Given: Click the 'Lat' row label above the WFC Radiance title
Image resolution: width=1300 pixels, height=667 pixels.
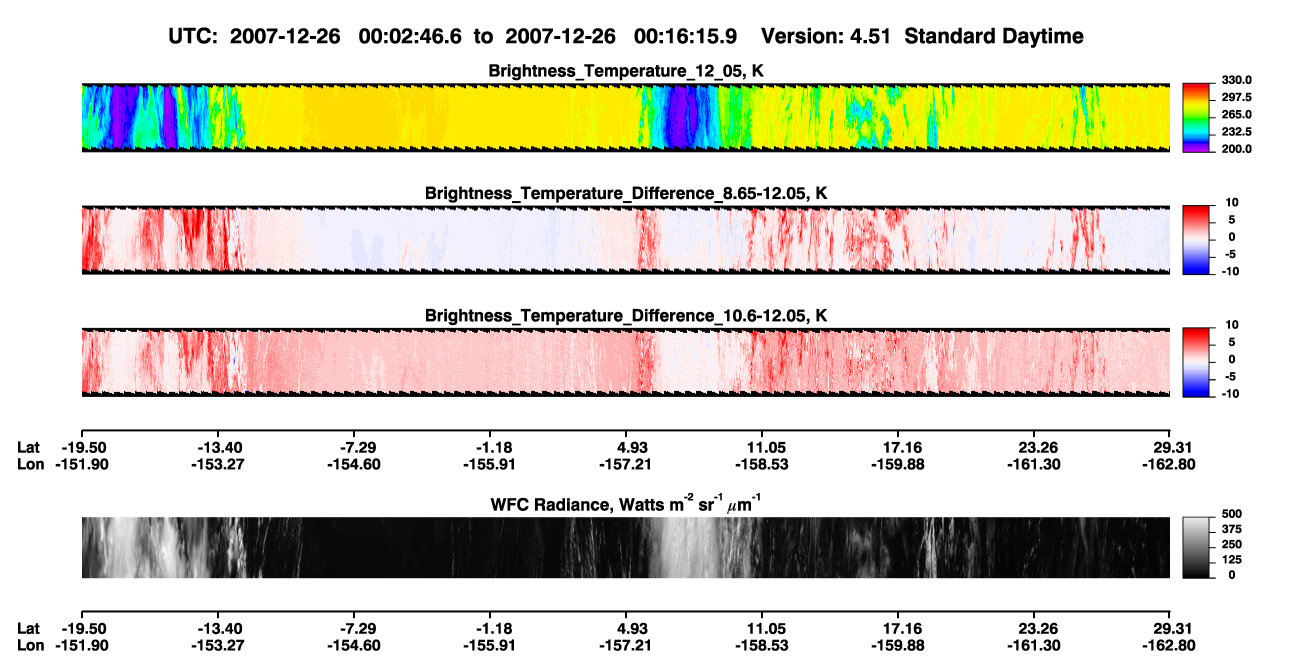Looking at the screenshot, I should 29,447.
